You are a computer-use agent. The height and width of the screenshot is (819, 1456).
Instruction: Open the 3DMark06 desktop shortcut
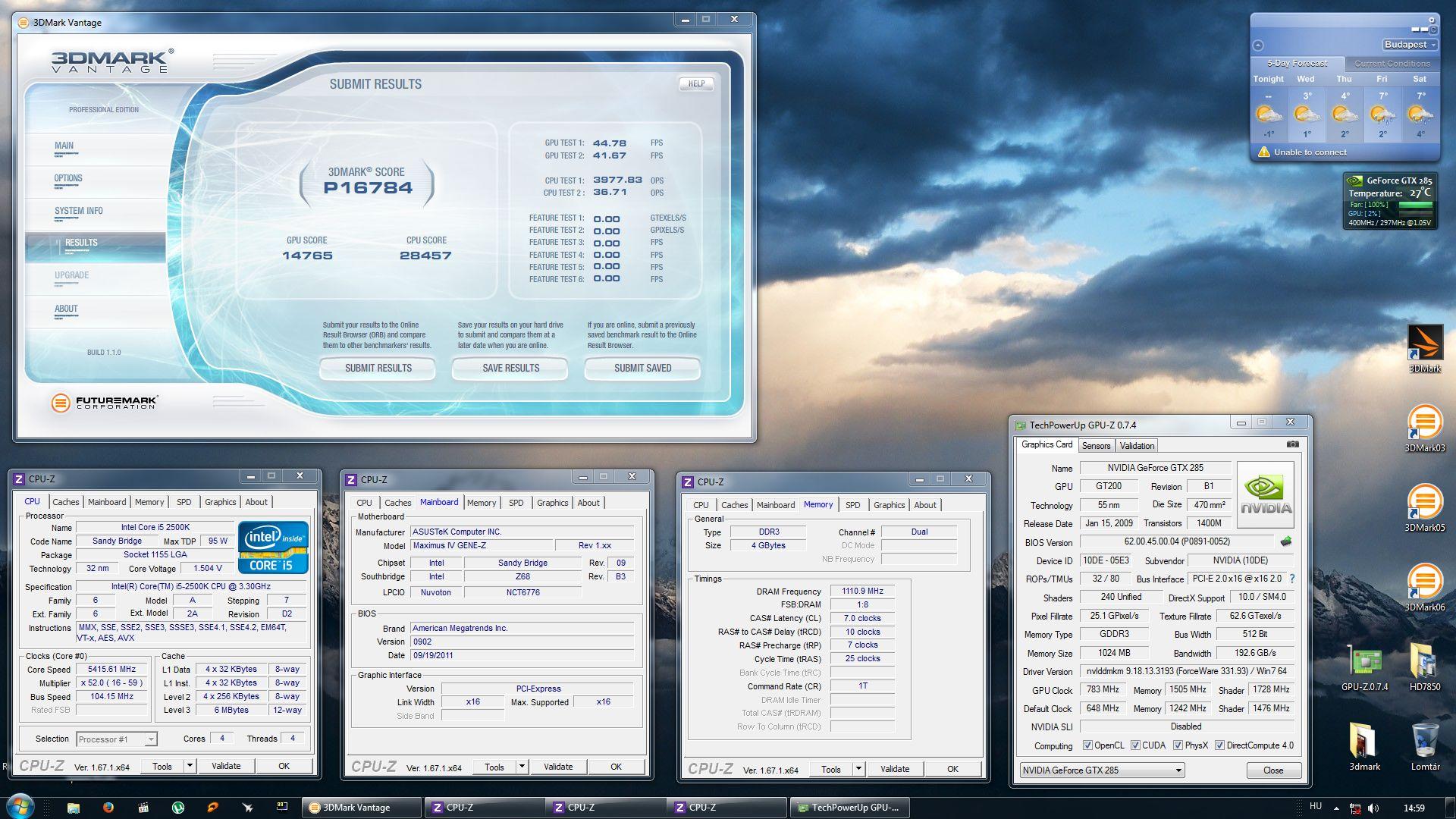pyautogui.click(x=1424, y=582)
